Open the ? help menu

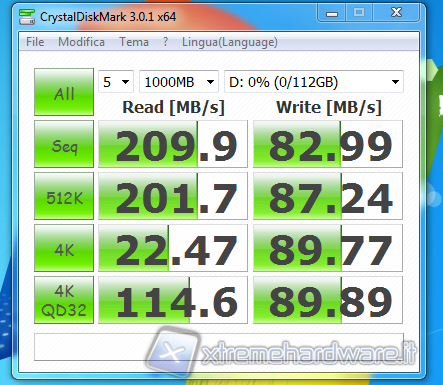(166, 42)
